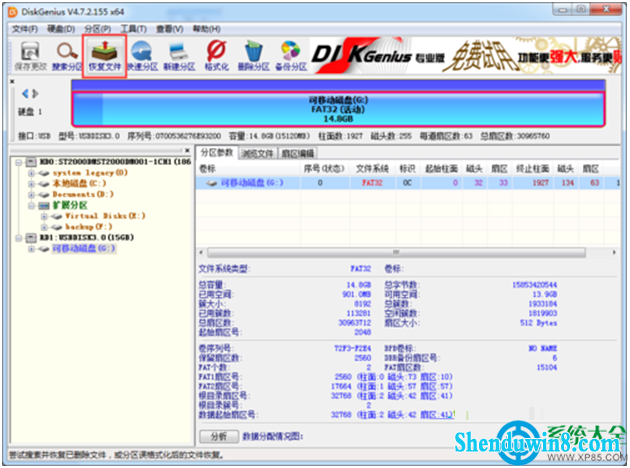Go to next disk with right arrow
Viewport: 630px width, 468px height.
[x=35, y=94]
